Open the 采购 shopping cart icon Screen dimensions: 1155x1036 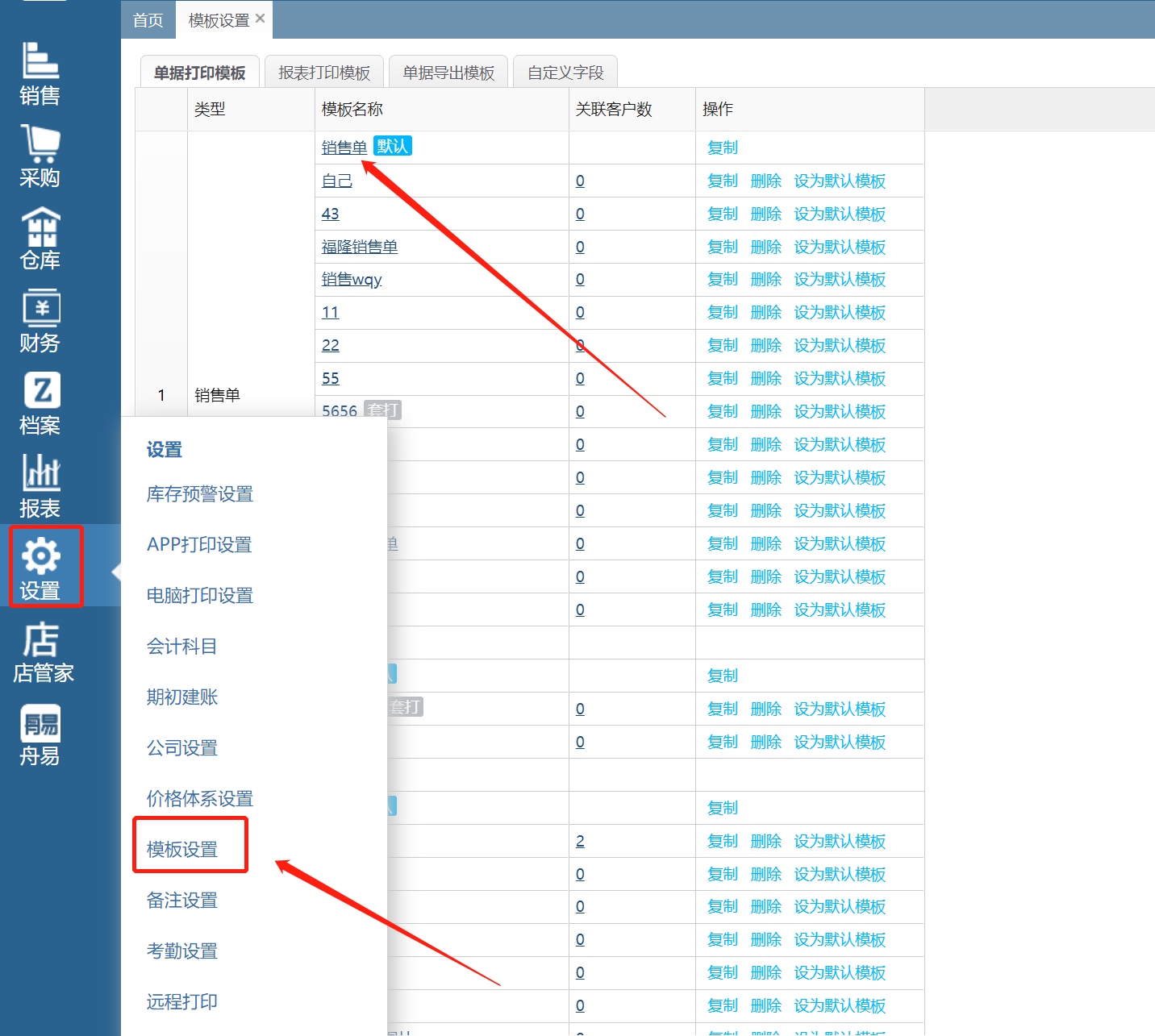40,156
